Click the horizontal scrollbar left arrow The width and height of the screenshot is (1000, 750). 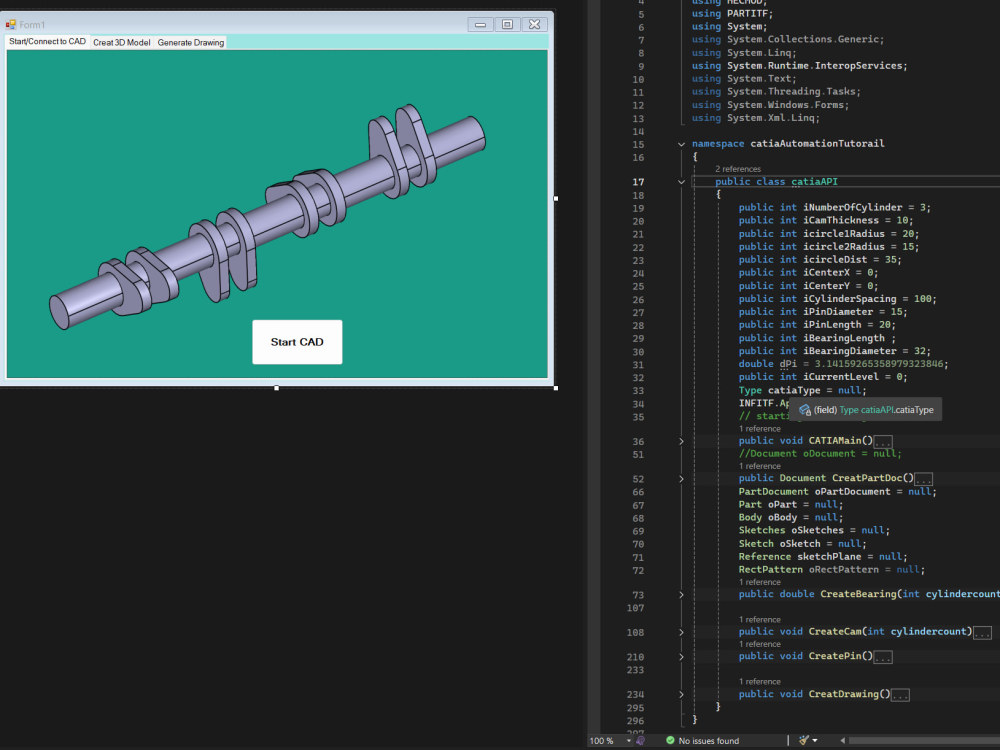[843, 740]
